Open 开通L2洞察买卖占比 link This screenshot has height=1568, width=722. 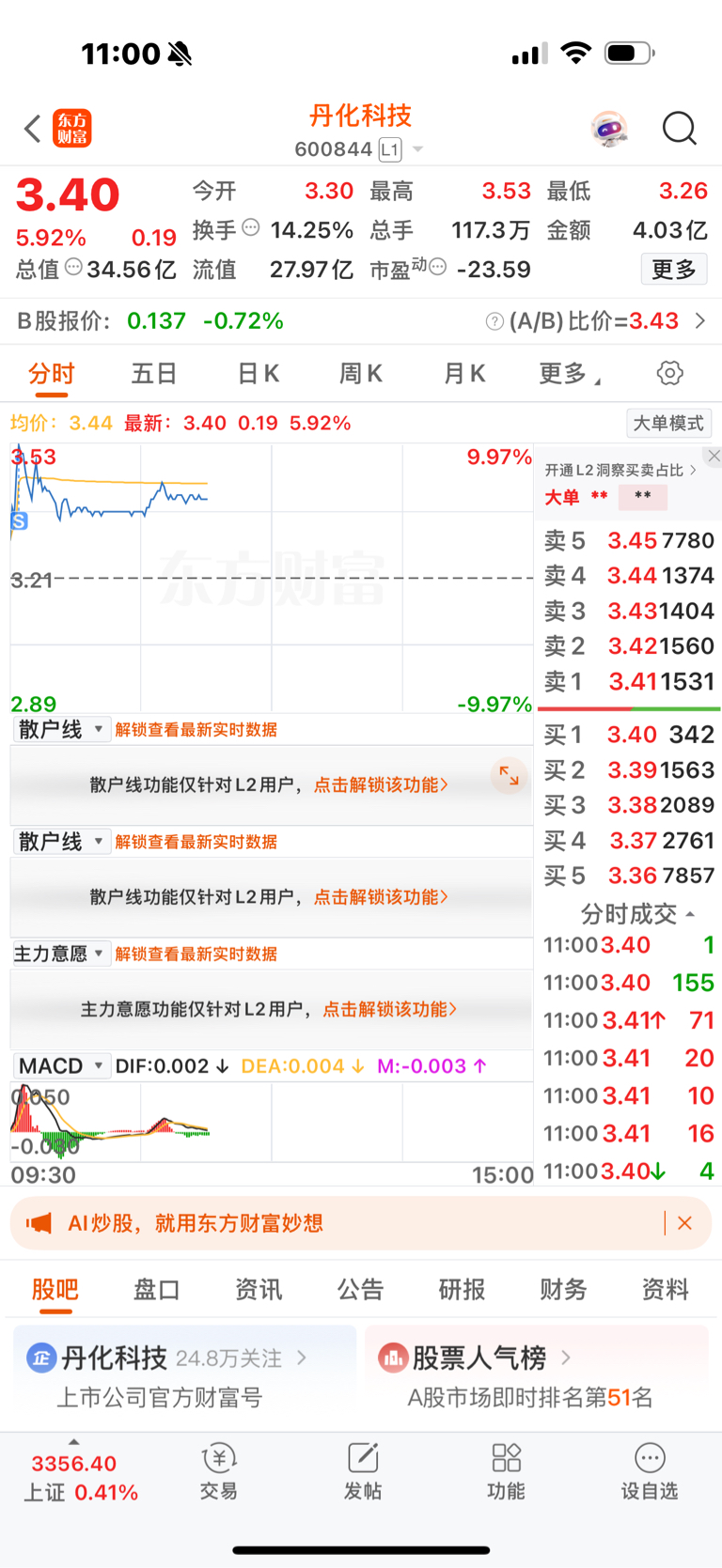point(620,470)
